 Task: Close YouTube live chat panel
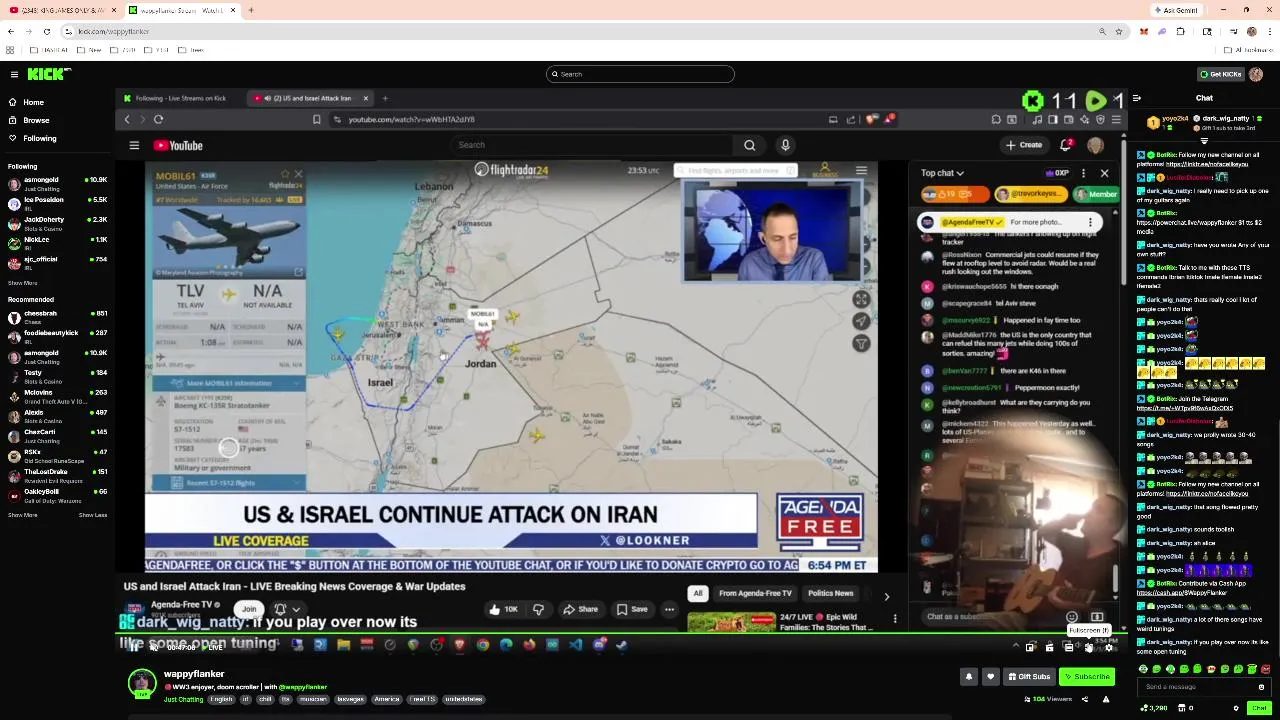point(1105,173)
